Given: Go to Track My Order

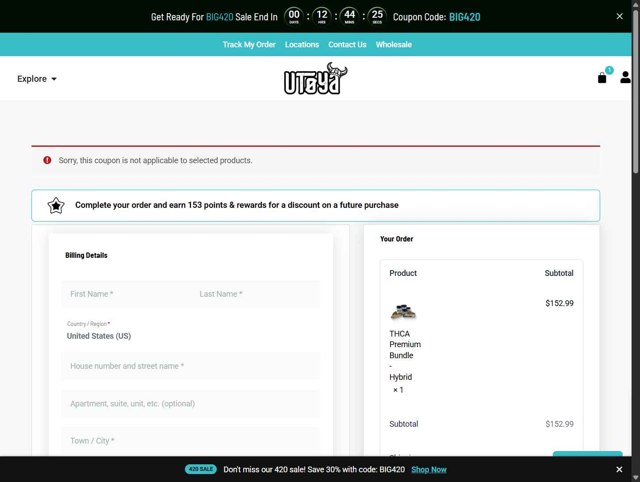Looking at the screenshot, I should pos(249,44).
